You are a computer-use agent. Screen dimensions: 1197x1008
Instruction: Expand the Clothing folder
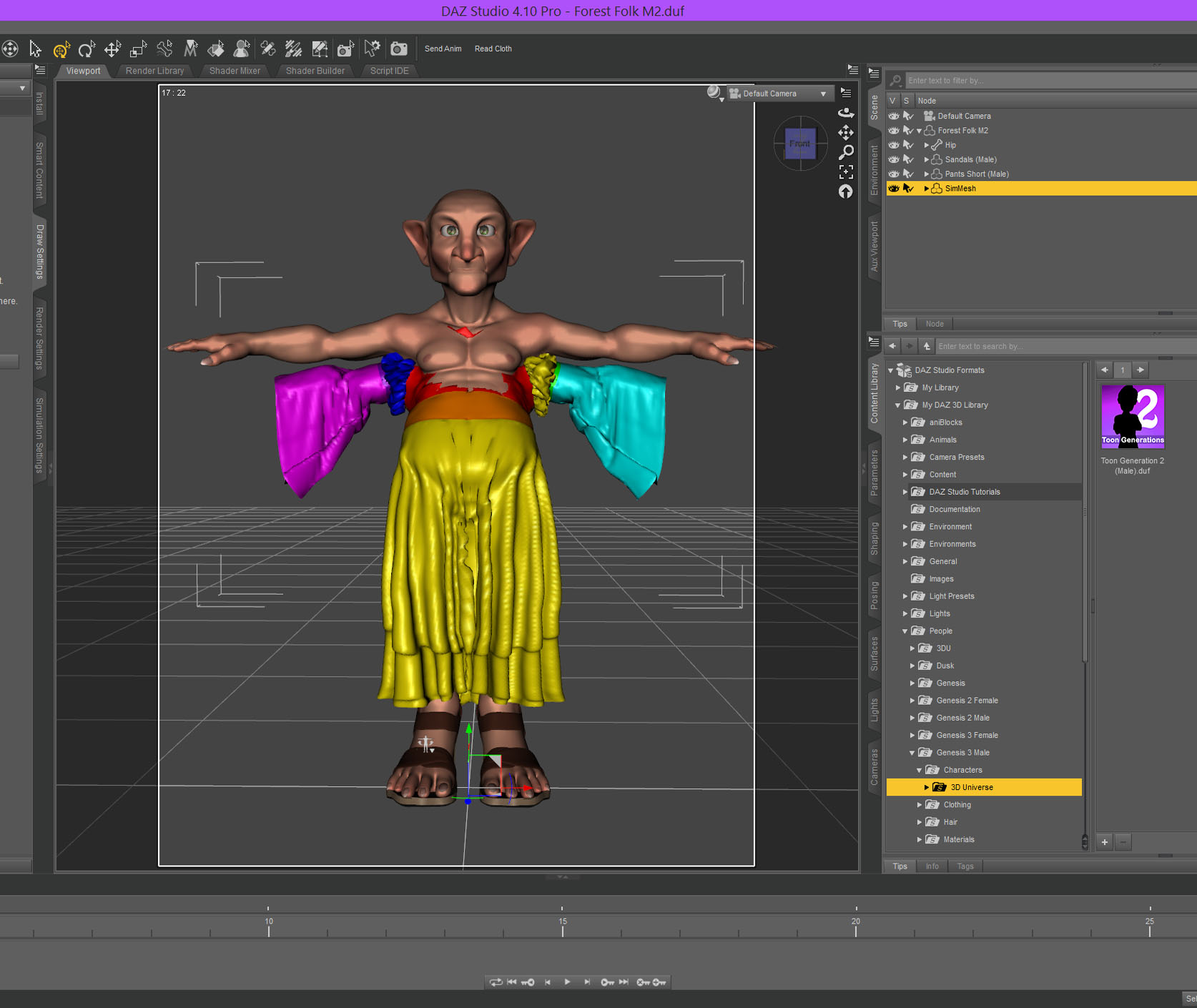pyautogui.click(x=920, y=805)
